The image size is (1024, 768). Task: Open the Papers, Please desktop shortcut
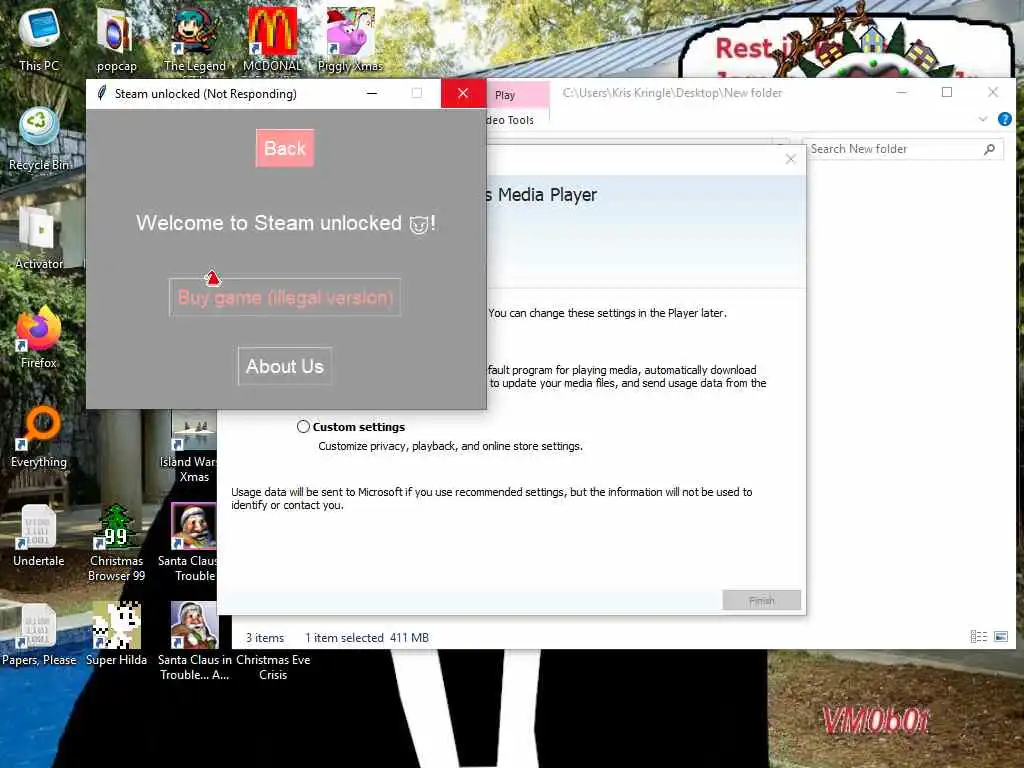[x=39, y=635]
